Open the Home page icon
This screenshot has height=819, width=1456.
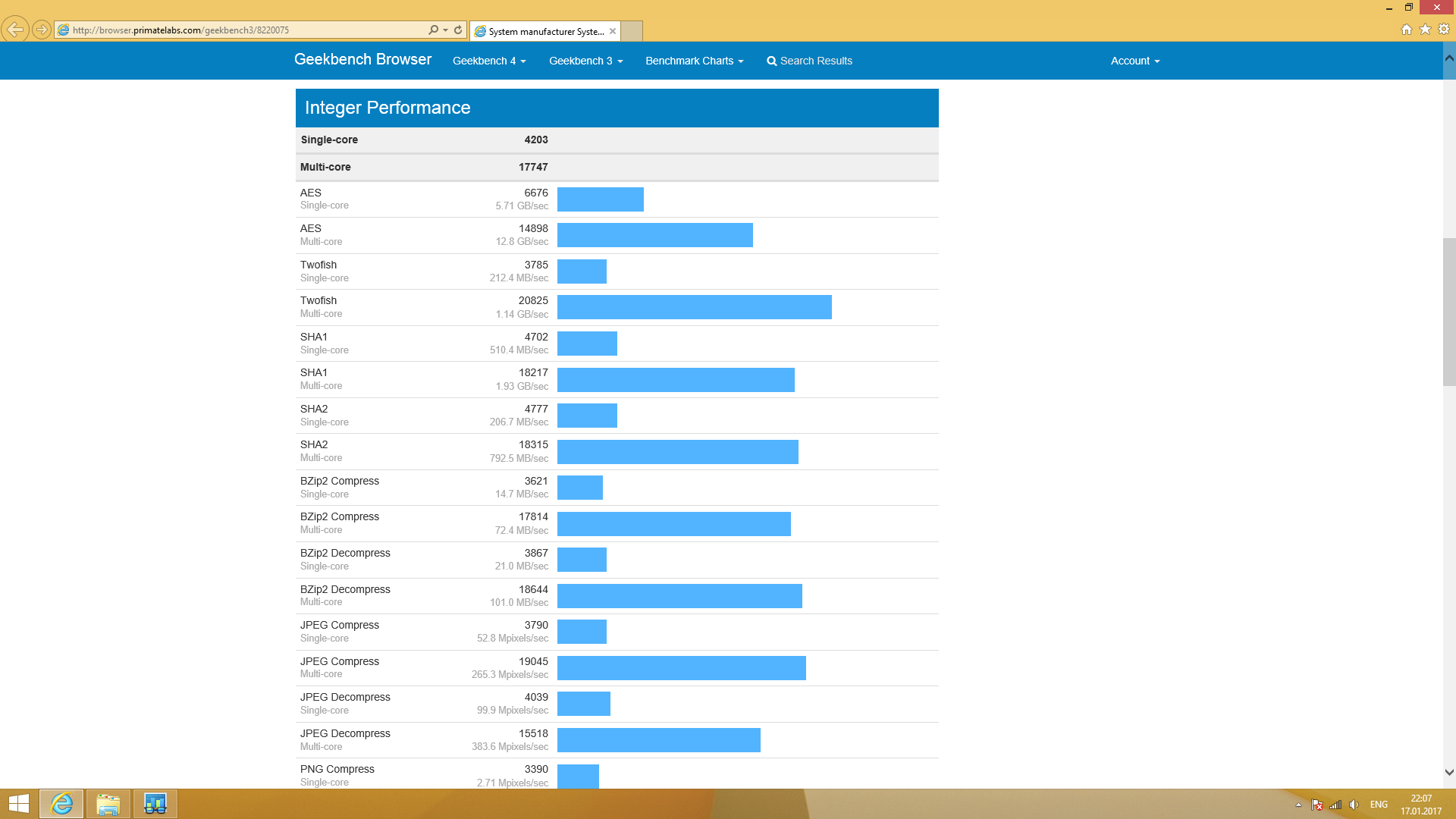pos(1406,30)
